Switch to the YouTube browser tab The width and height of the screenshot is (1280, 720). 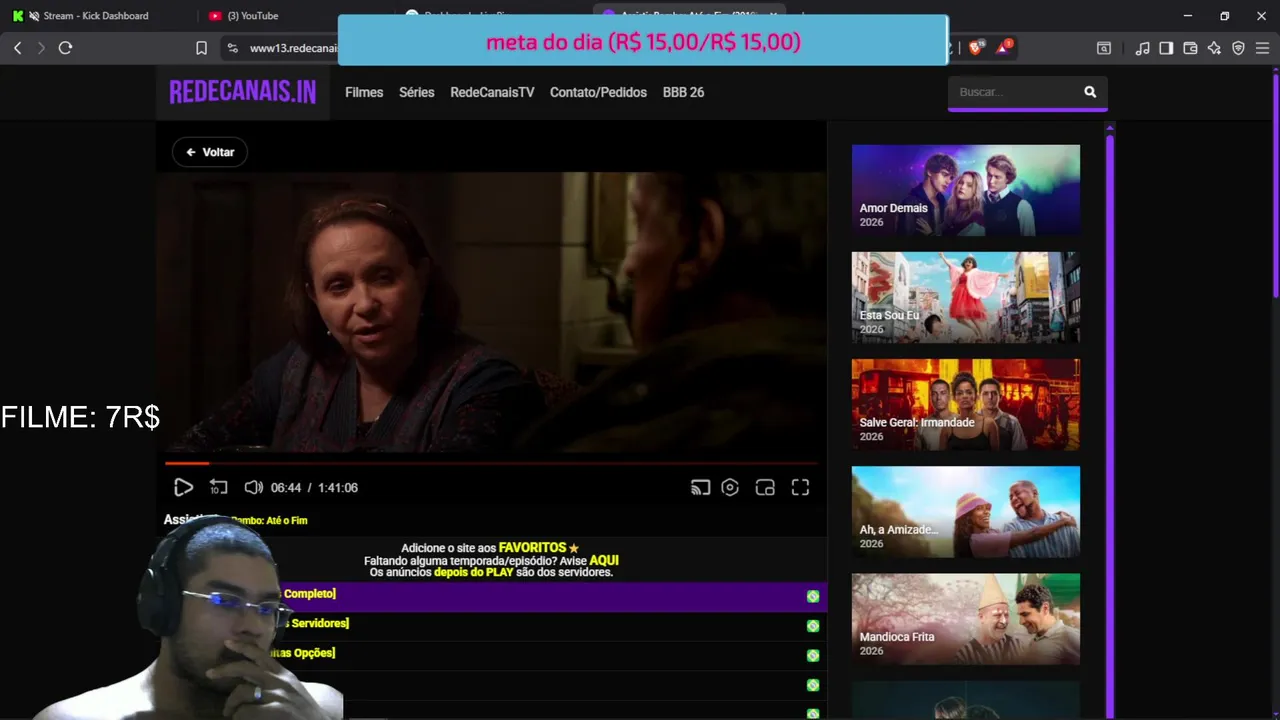[x=252, y=16]
